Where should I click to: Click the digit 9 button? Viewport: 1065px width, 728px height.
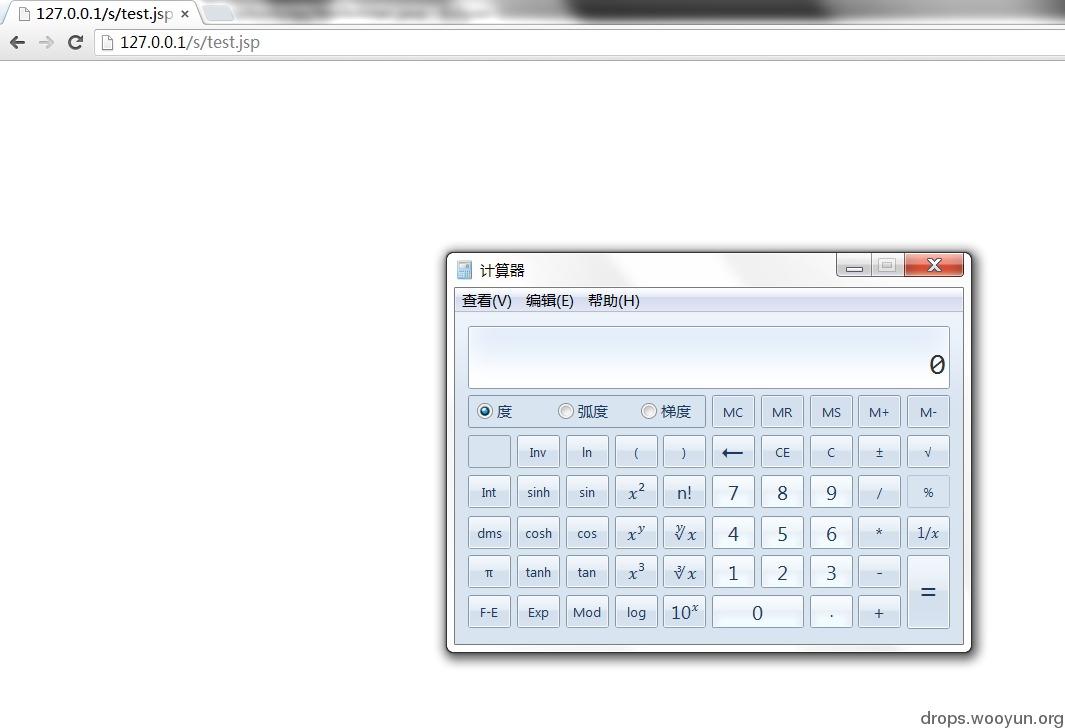[831, 492]
